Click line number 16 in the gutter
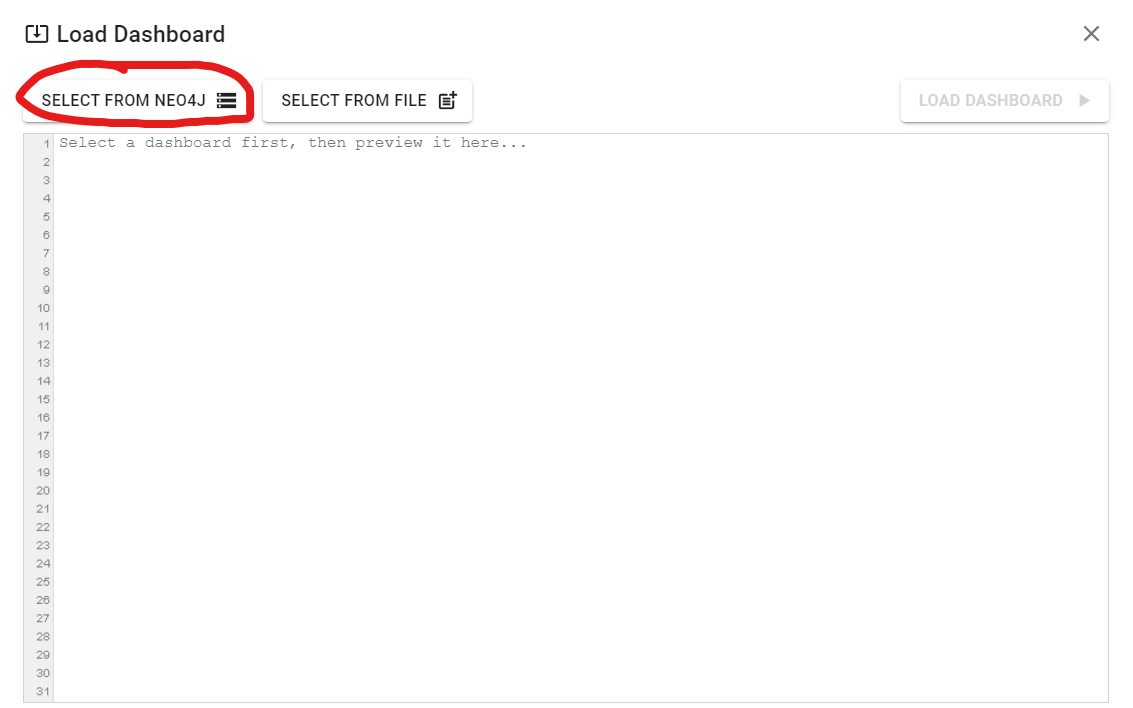 point(43,418)
